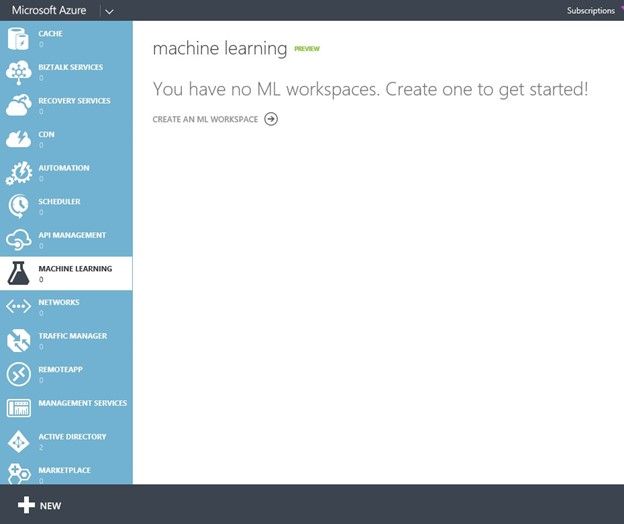Choose the Automation sidebar label

pyautogui.click(x=64, y=168)
